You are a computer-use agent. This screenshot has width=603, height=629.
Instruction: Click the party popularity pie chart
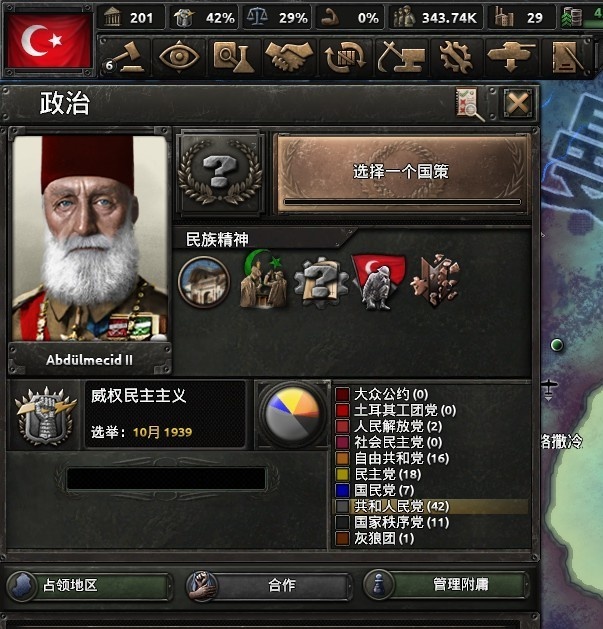tap(293, 415)
